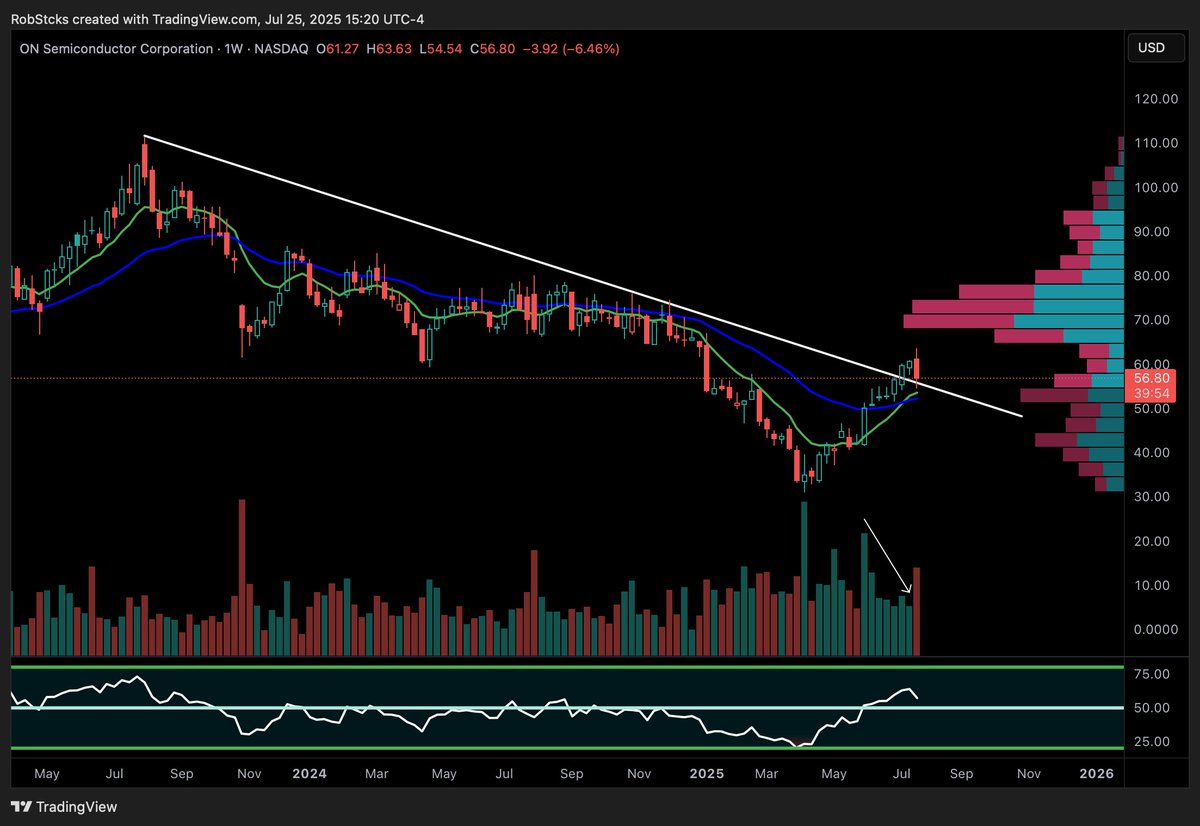Click the 2026 label on time axis

point(1098,773)
